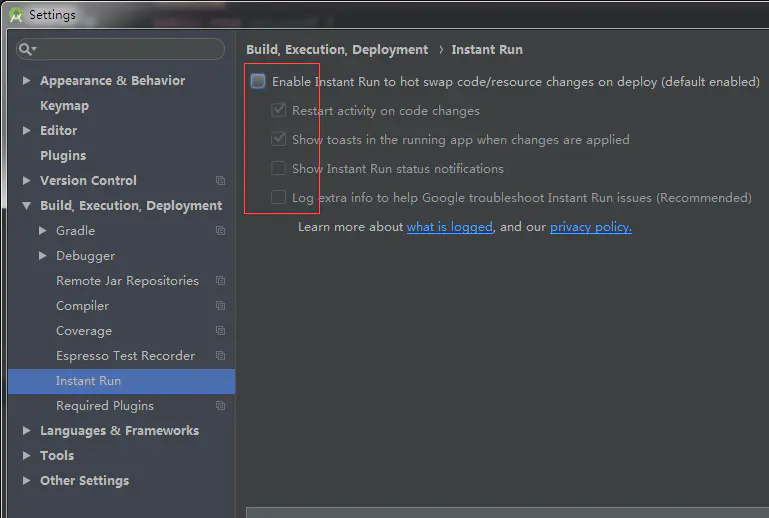Screen dimensions: 769x518
Task: Select Appearance & Behavior category
Action: tap(112, 80)
